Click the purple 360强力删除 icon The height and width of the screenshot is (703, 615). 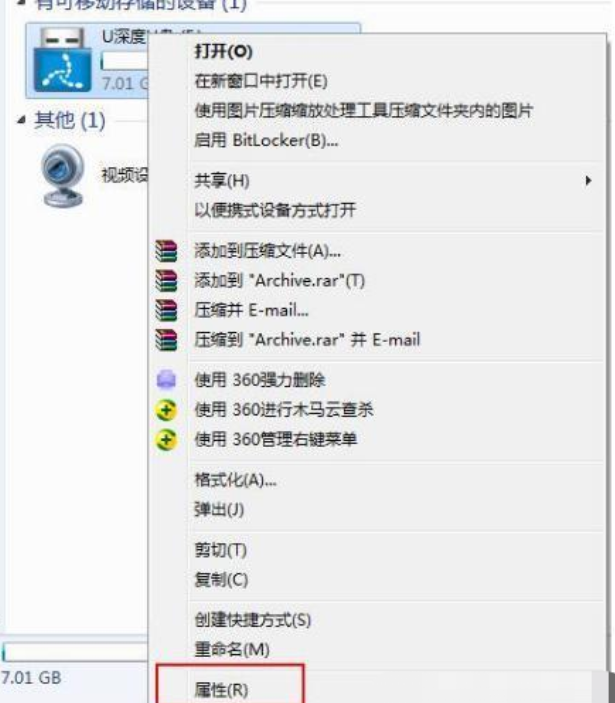point(166,380)
